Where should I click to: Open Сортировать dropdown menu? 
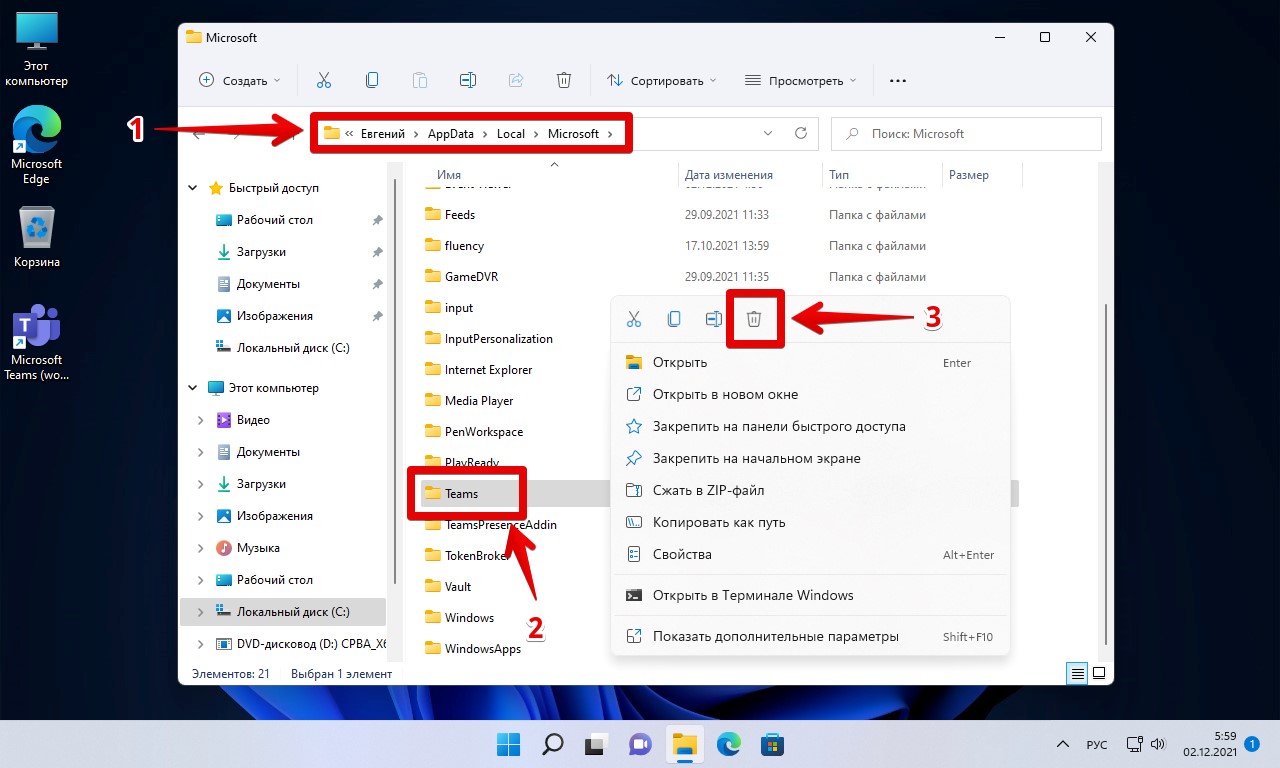tap(662, 80)
